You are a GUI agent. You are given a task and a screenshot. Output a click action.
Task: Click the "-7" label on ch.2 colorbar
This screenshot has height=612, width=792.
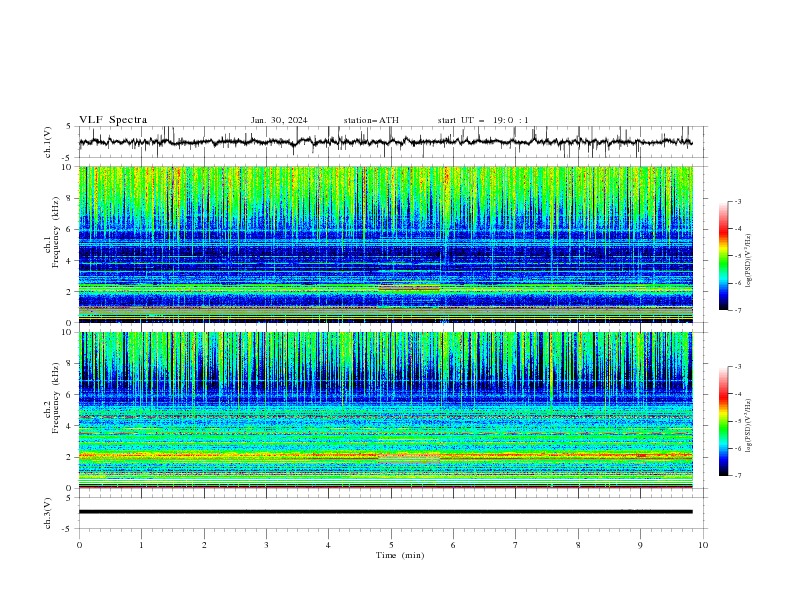(738, 476)
